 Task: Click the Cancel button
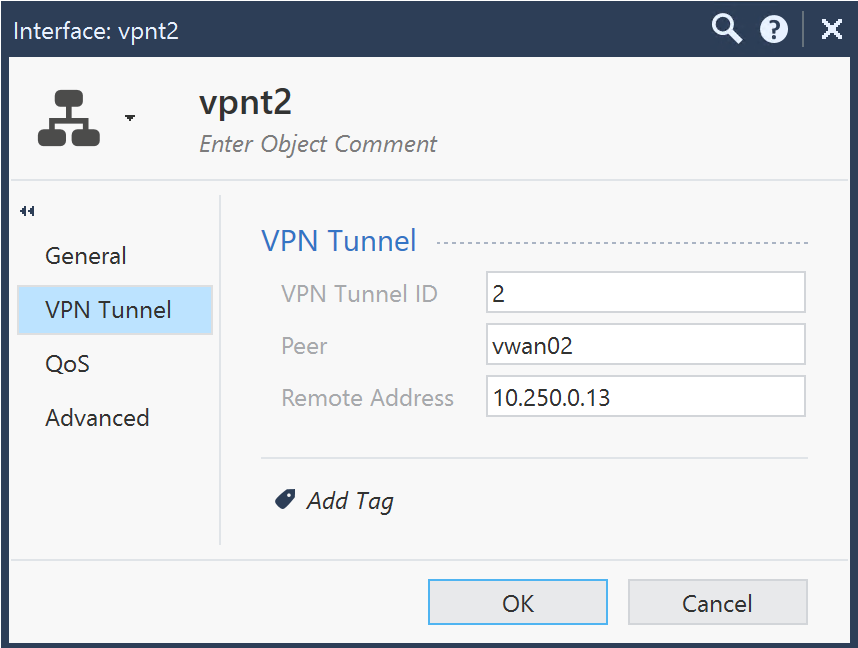pyautogui.click(x=717, y=602)
